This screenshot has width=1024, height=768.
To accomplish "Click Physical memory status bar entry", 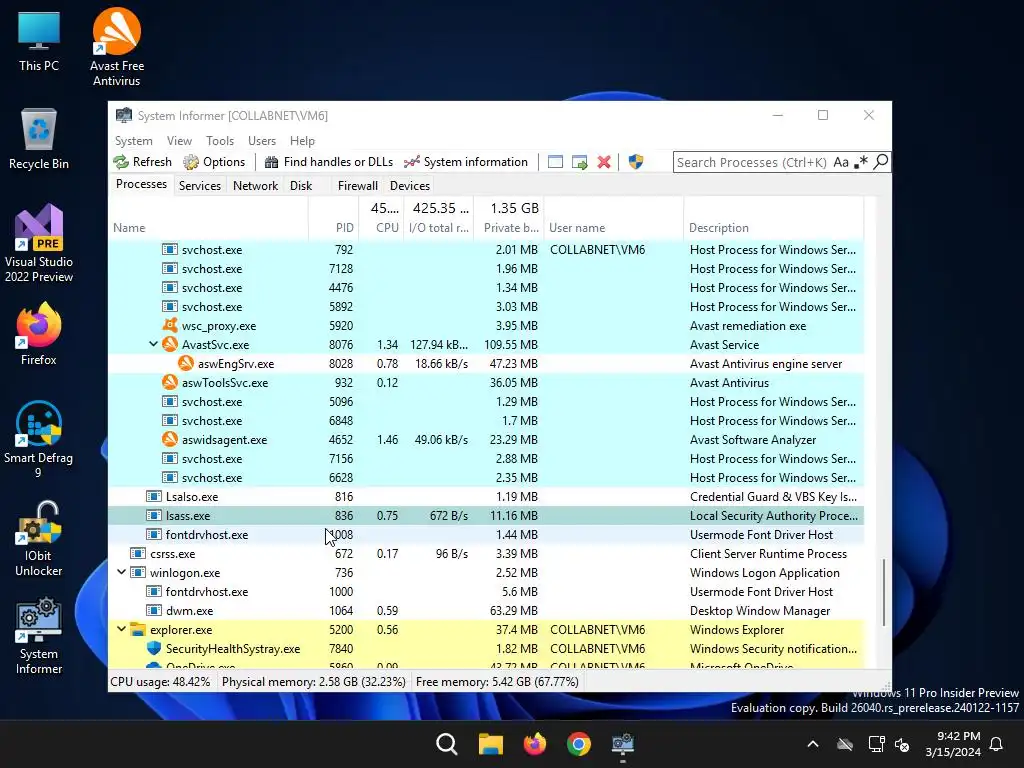I will (x=313, y=682).
